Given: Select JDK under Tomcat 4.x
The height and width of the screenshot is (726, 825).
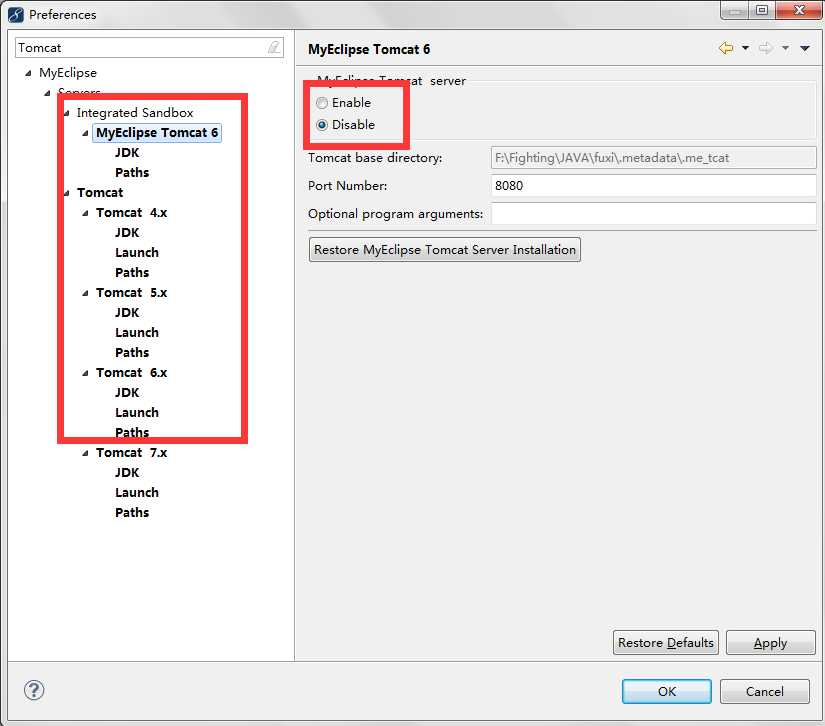Looking at the screenshot, I should [x=127, y=233].
